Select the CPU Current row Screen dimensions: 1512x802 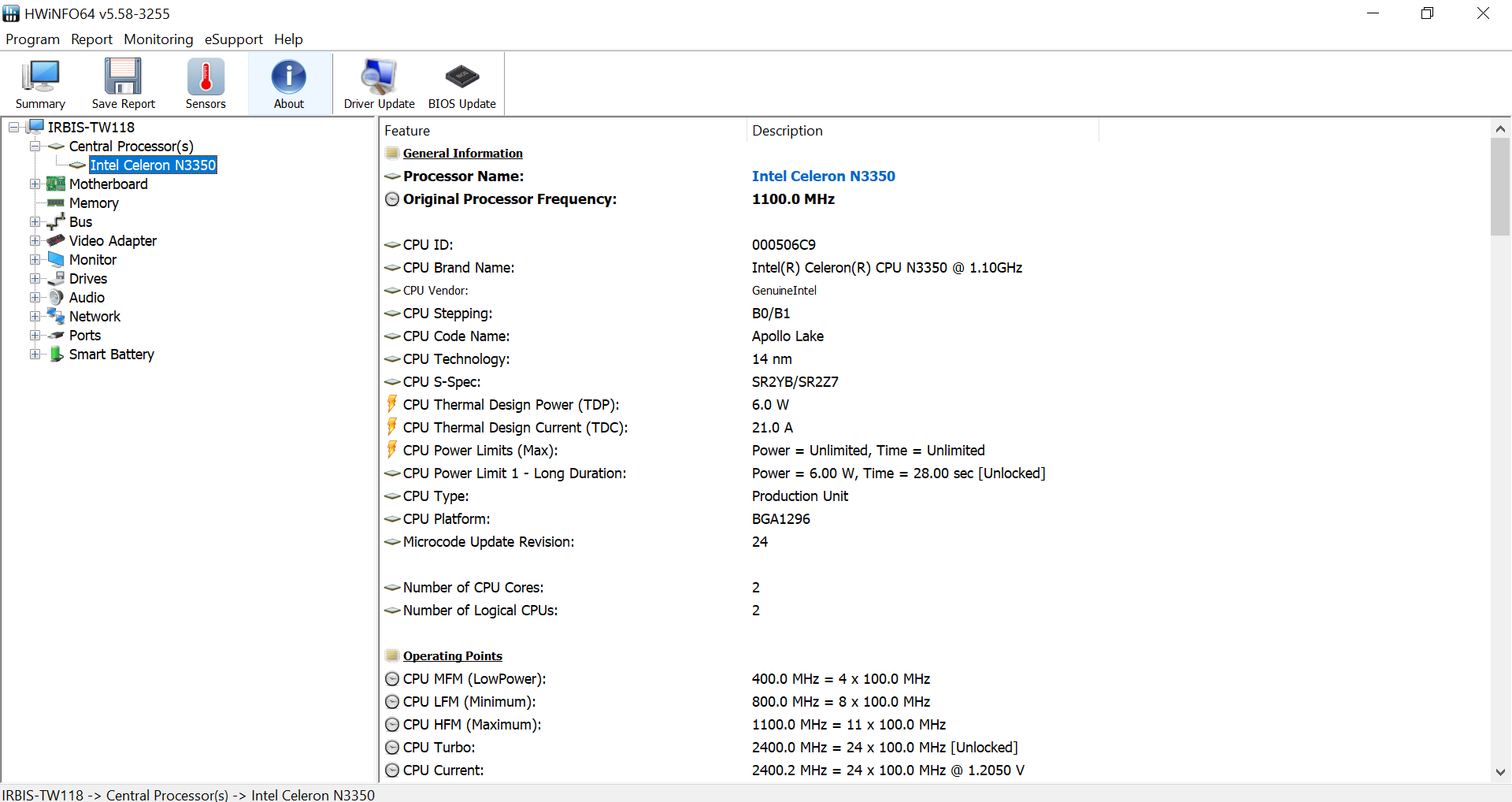(934, 770)
